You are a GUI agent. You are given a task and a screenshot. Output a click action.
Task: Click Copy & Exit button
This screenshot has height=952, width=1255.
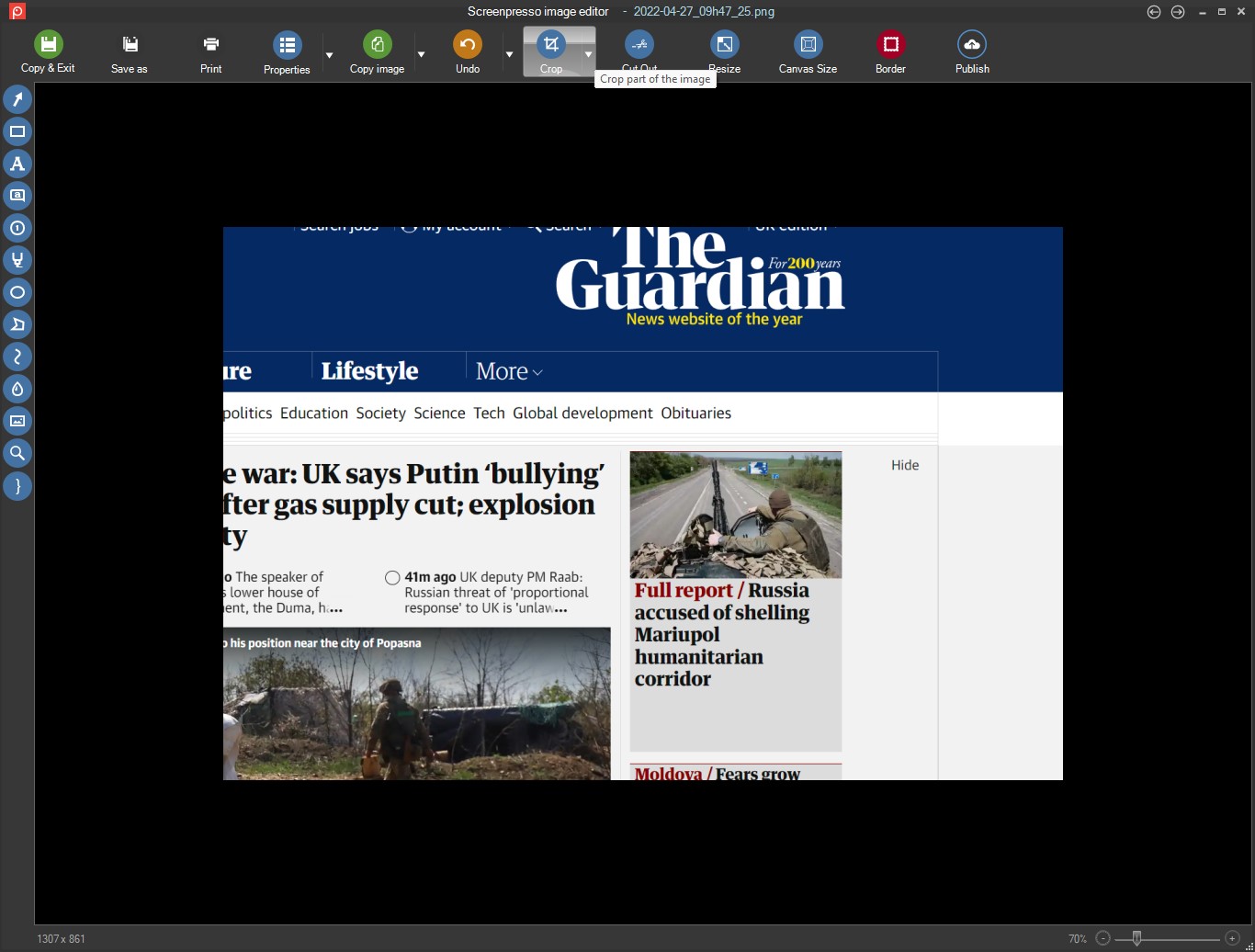tap(48, 51)
